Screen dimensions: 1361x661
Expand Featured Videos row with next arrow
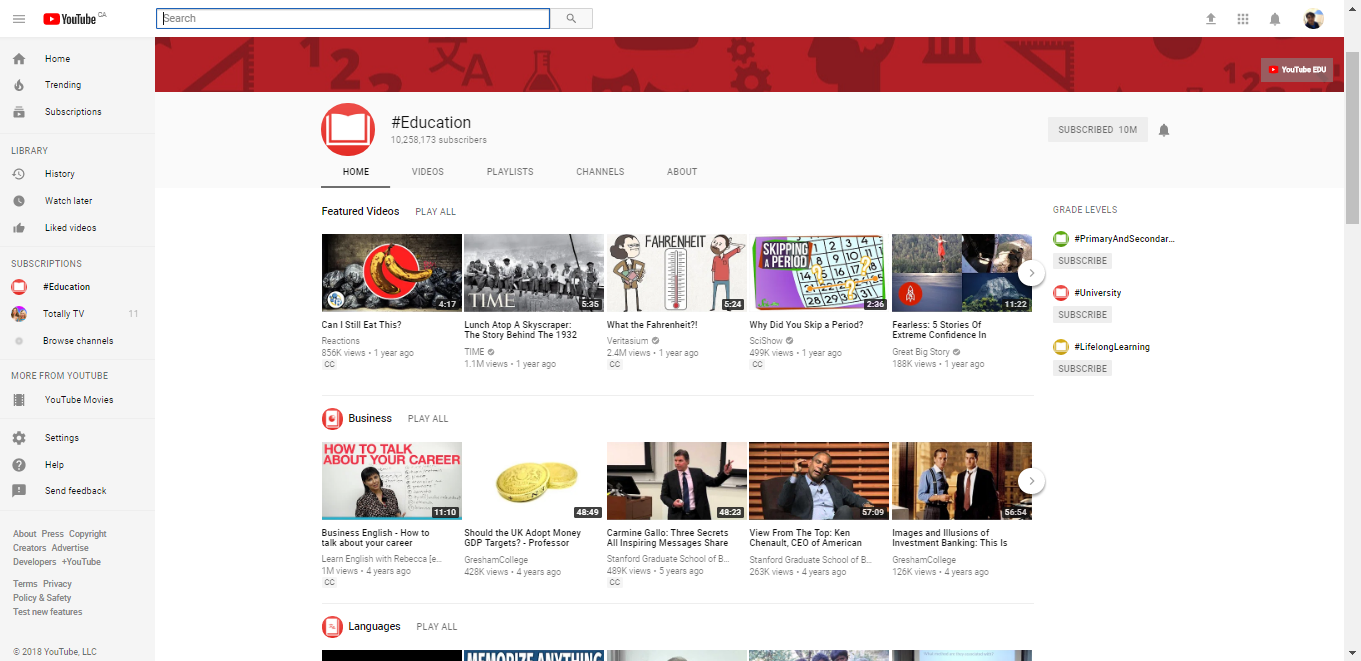tap(1032, 273)
